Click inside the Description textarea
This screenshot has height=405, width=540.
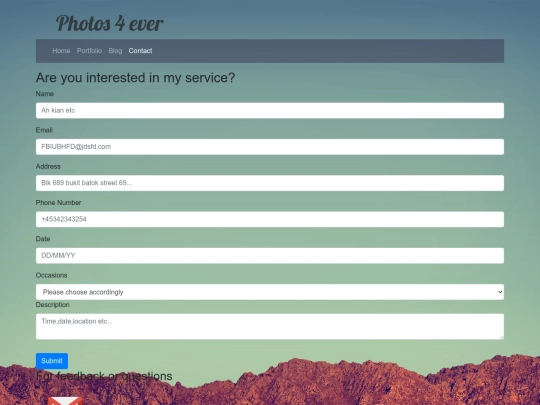coord(270,326)
